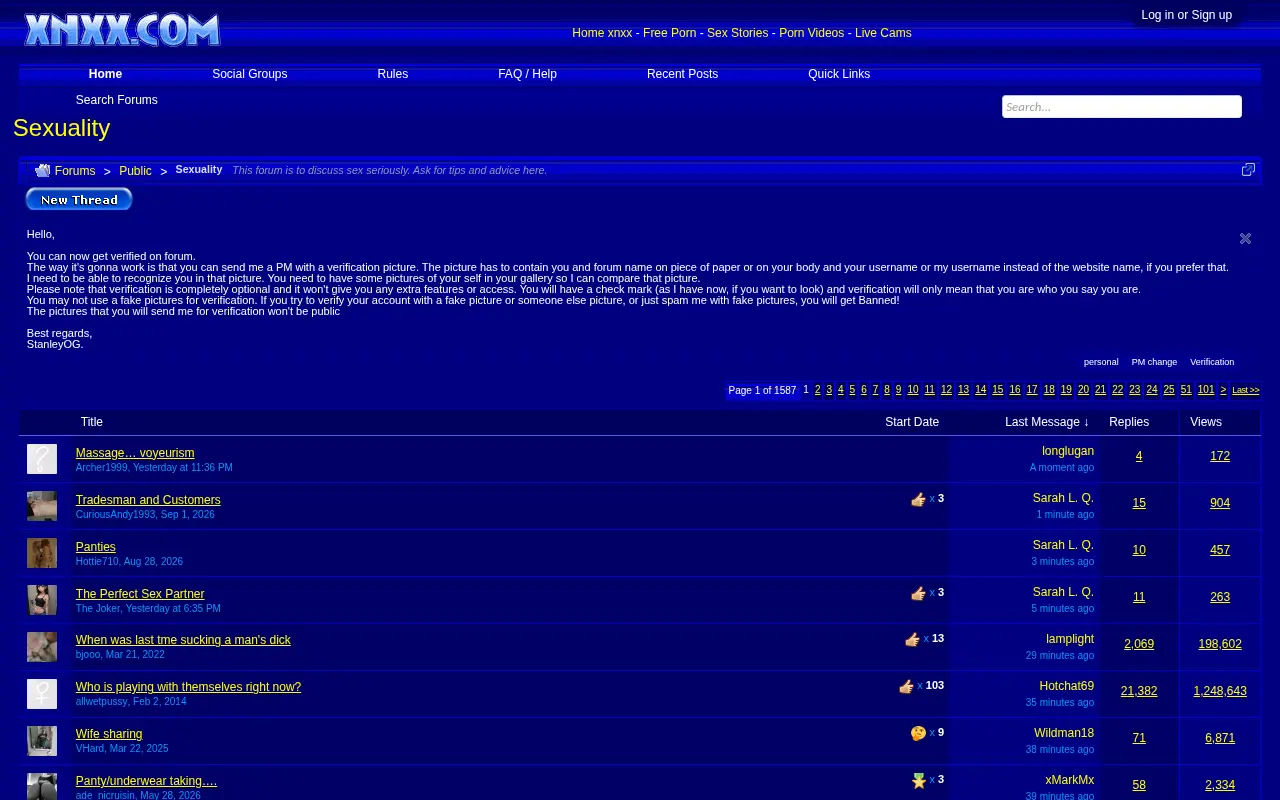Click the forum home icon beside Forums
This screenshot has height=800, width=1280.
[42, 171]
